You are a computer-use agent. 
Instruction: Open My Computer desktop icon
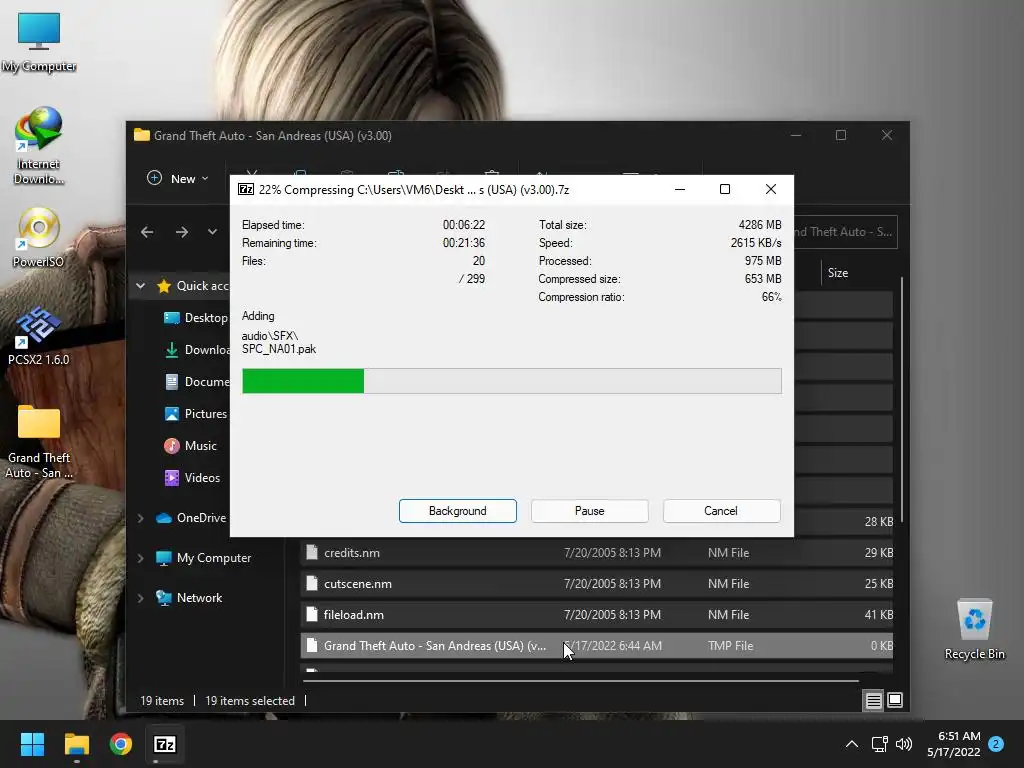[x=39, y=42]
